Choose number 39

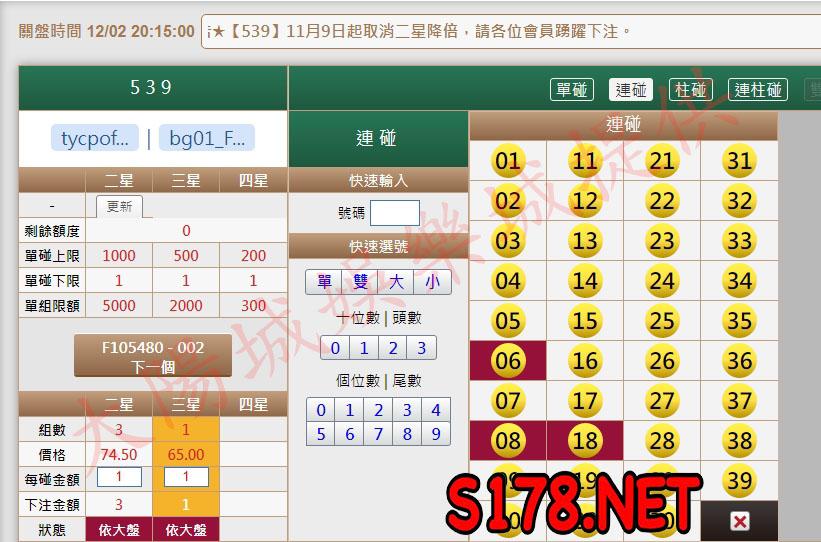click(739, 480)
